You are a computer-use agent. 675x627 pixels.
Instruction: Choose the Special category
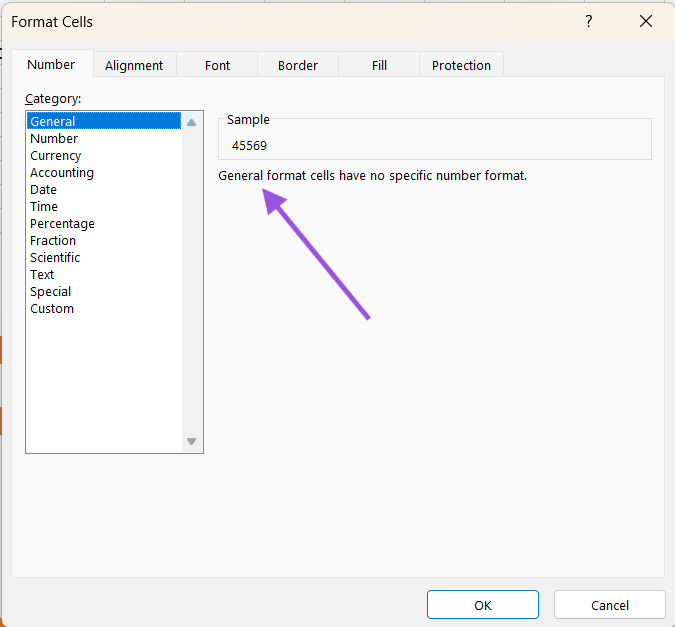pos(104,291)
